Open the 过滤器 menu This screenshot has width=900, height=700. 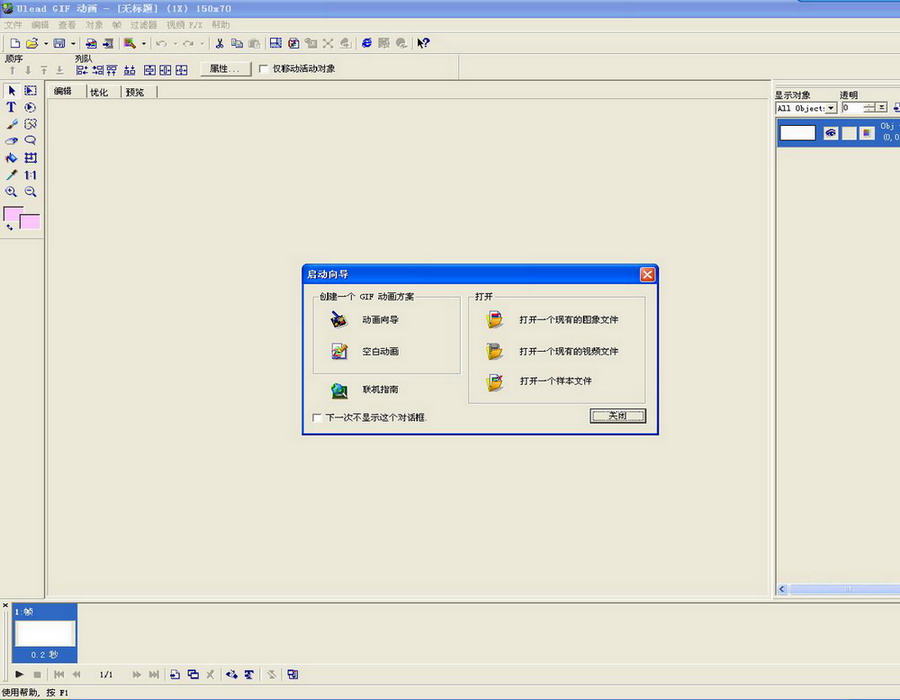point(143,25)
